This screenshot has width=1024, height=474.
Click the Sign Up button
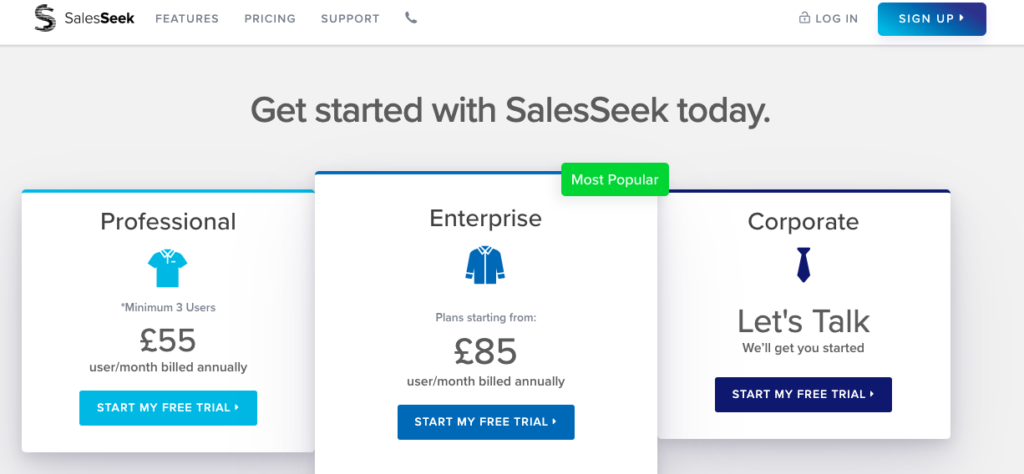[932, 19]
